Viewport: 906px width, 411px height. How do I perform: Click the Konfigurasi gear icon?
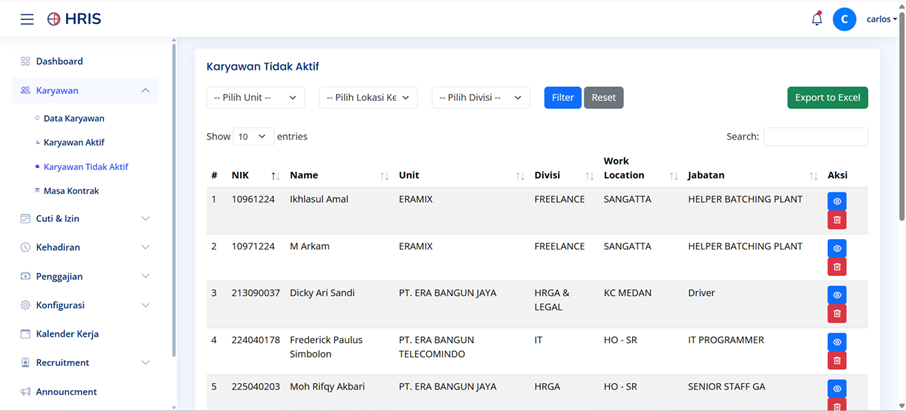point(25,305)
